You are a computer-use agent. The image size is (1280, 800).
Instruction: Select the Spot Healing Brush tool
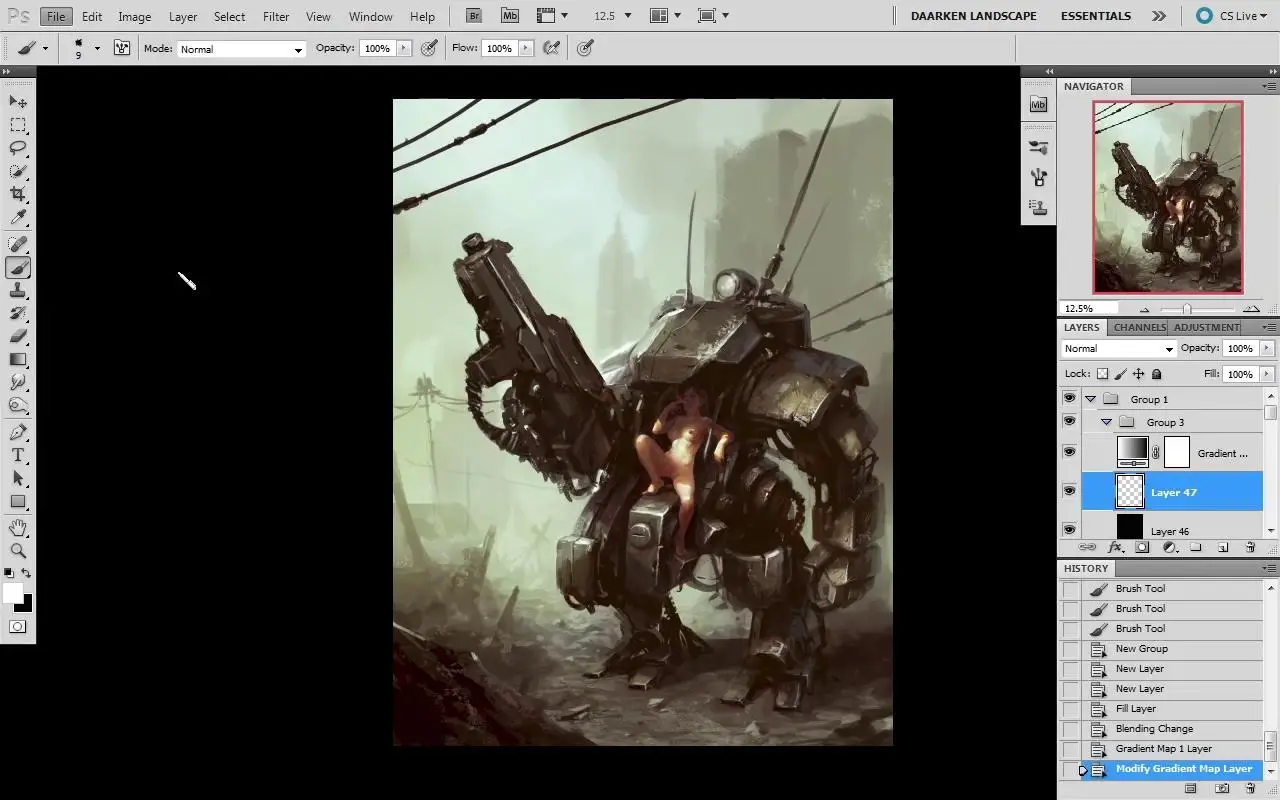[x=18, y=244]
